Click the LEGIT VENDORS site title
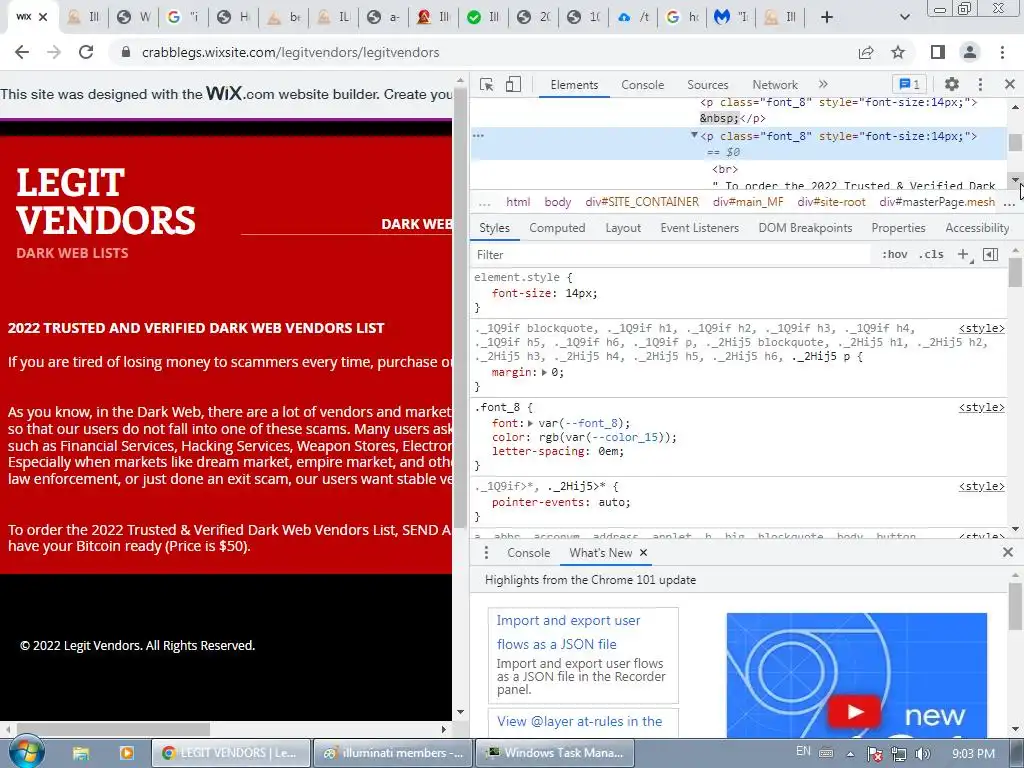 [x=106, y=201]
